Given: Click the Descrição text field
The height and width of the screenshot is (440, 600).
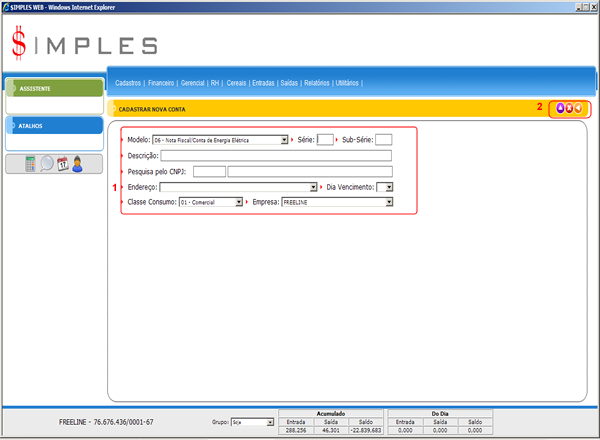Looking at the screenshot, I should (275, 156).
